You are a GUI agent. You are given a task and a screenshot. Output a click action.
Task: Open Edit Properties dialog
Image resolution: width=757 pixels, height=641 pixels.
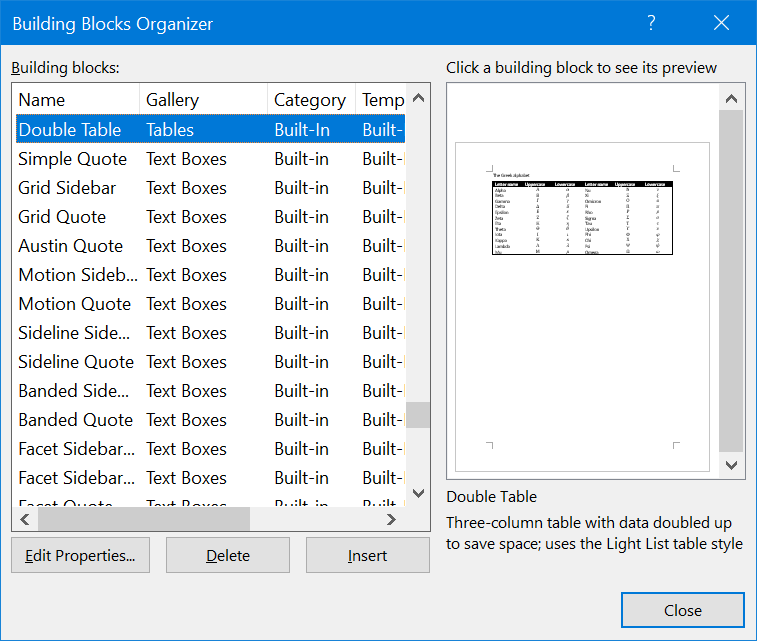[x=80, y=556]
